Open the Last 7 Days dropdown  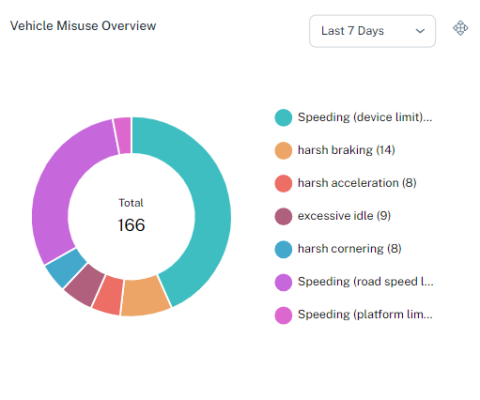(x=372, y=31)
